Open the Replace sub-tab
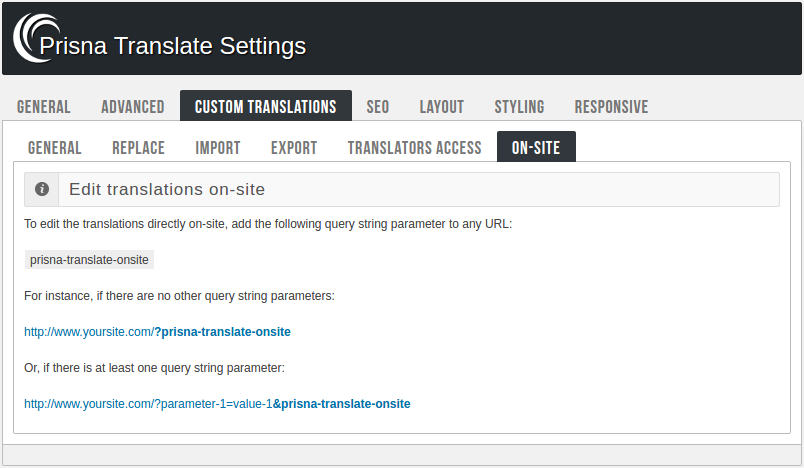Viewport: 804px width, 468px height. click(138, 148)
